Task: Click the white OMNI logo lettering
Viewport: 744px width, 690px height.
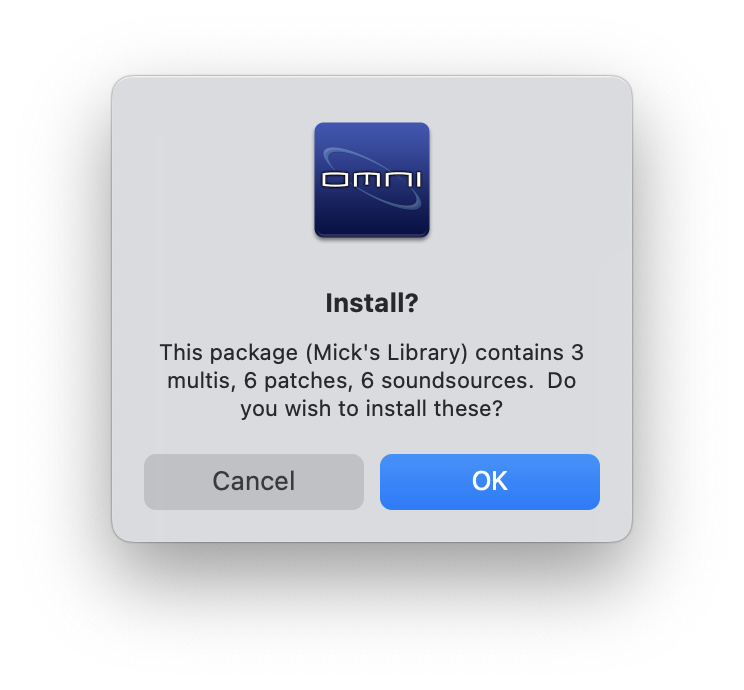Action: (372, 180)
